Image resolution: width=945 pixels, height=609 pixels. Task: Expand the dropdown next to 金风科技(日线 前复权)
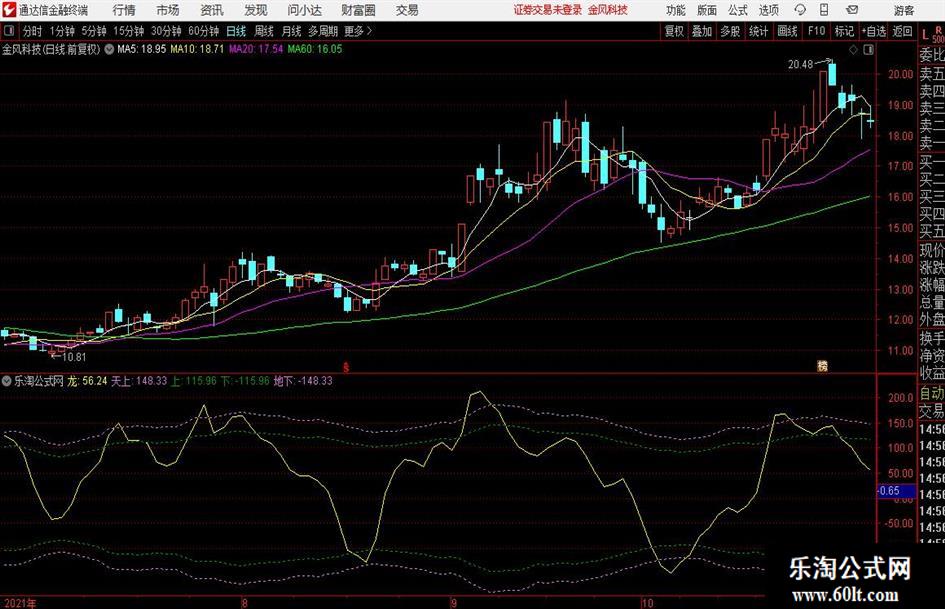coord(109,49)
